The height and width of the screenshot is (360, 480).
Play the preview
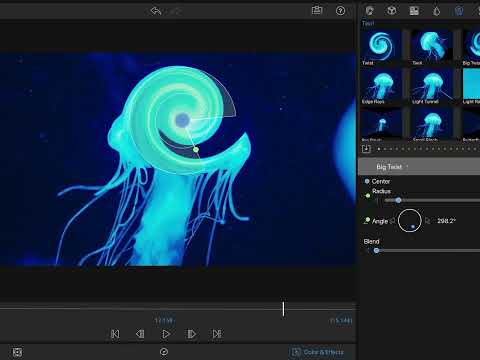click(x=166, y=334)
